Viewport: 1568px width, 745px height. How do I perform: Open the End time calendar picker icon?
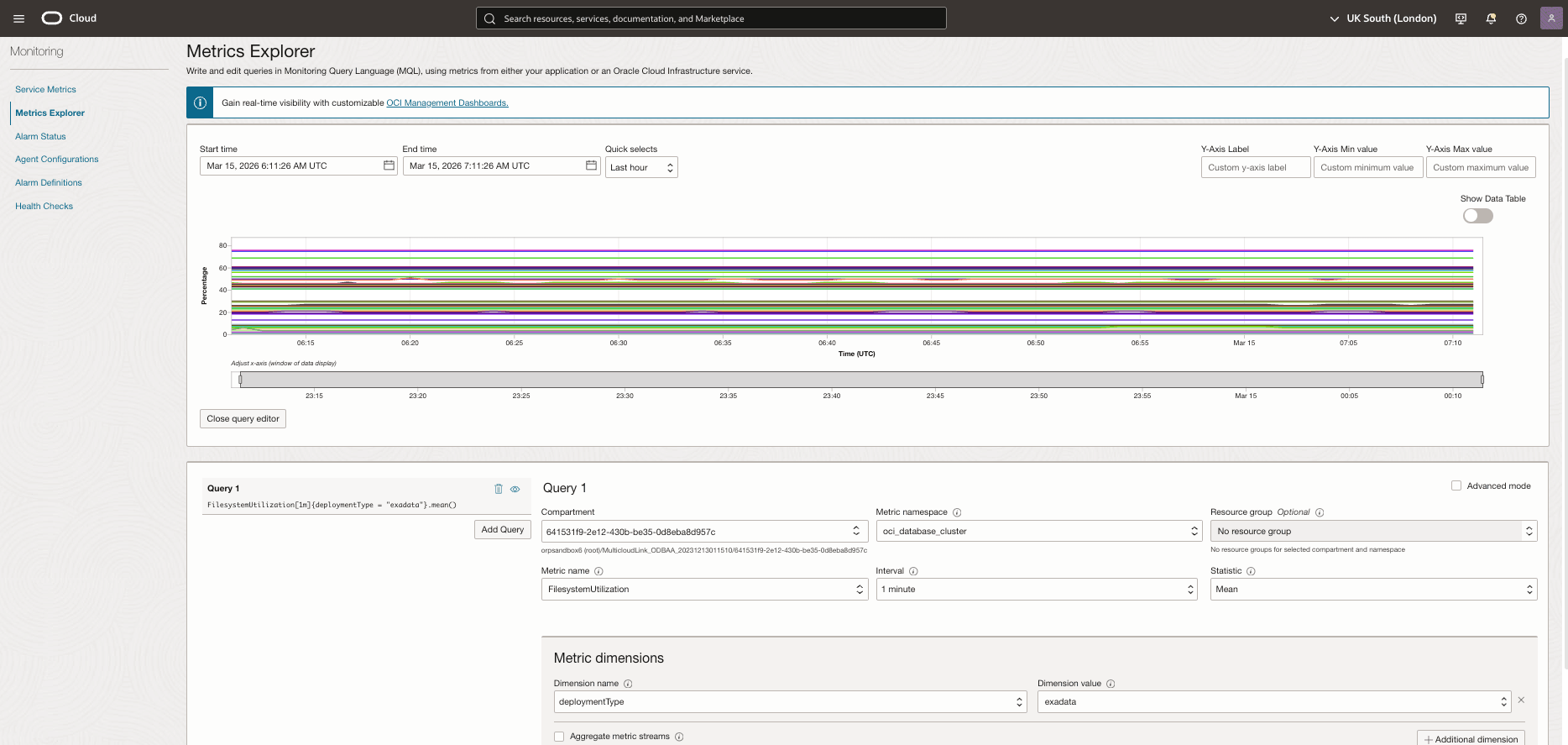pyautogui.click(x=591, y=165)
